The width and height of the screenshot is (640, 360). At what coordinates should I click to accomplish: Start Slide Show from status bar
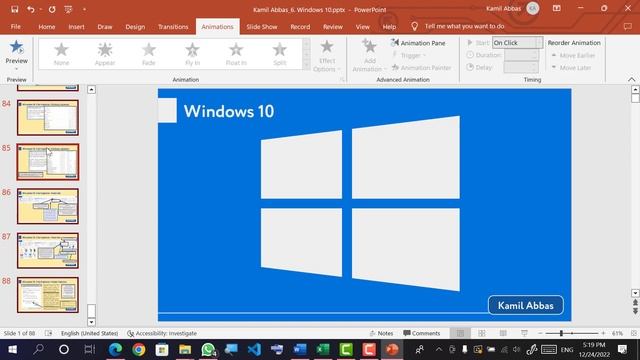click(524, 333)
